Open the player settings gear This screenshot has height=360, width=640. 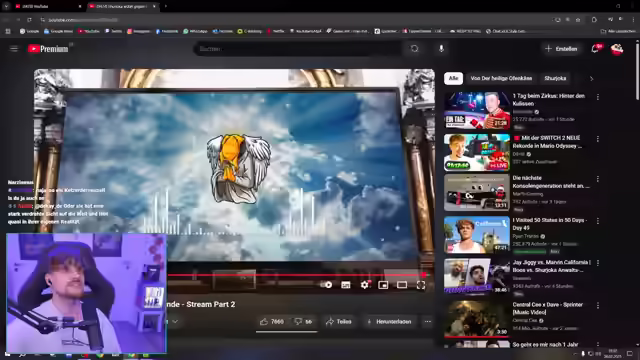[x=364, y=285]
